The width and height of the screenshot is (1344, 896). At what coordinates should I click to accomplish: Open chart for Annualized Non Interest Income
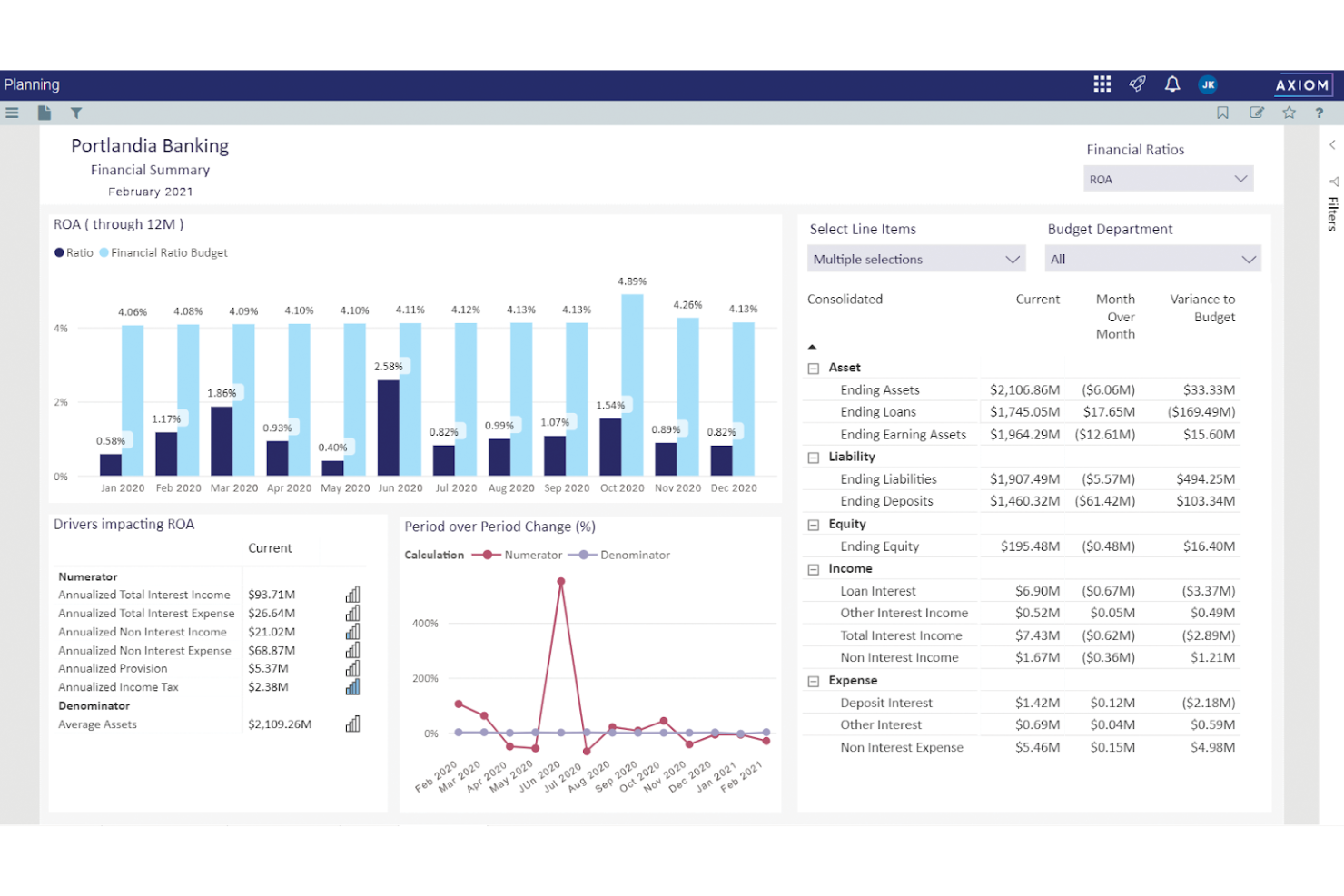[x=352, y=632]
